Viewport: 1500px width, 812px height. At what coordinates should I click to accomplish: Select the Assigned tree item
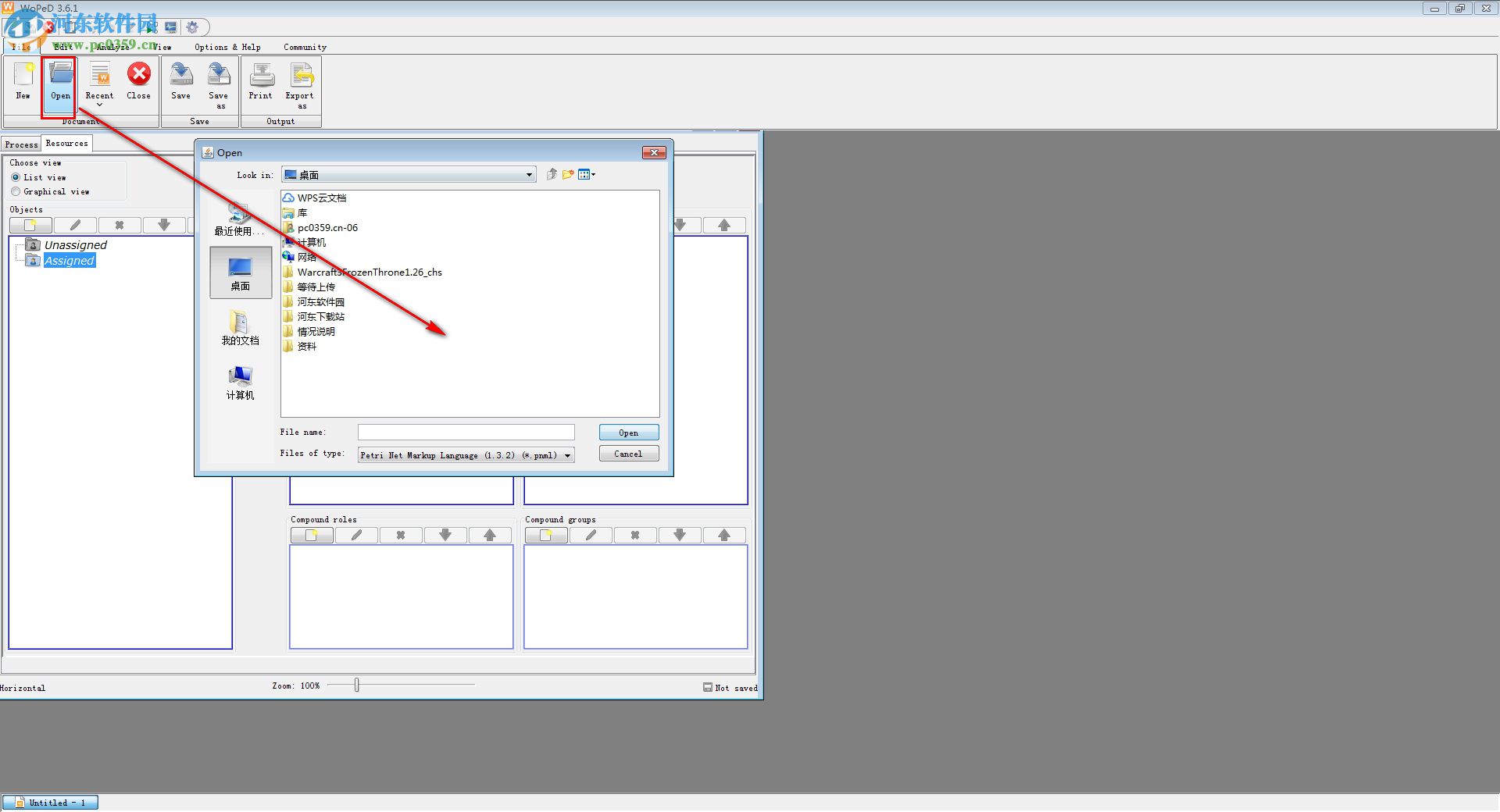coord(69,260)
